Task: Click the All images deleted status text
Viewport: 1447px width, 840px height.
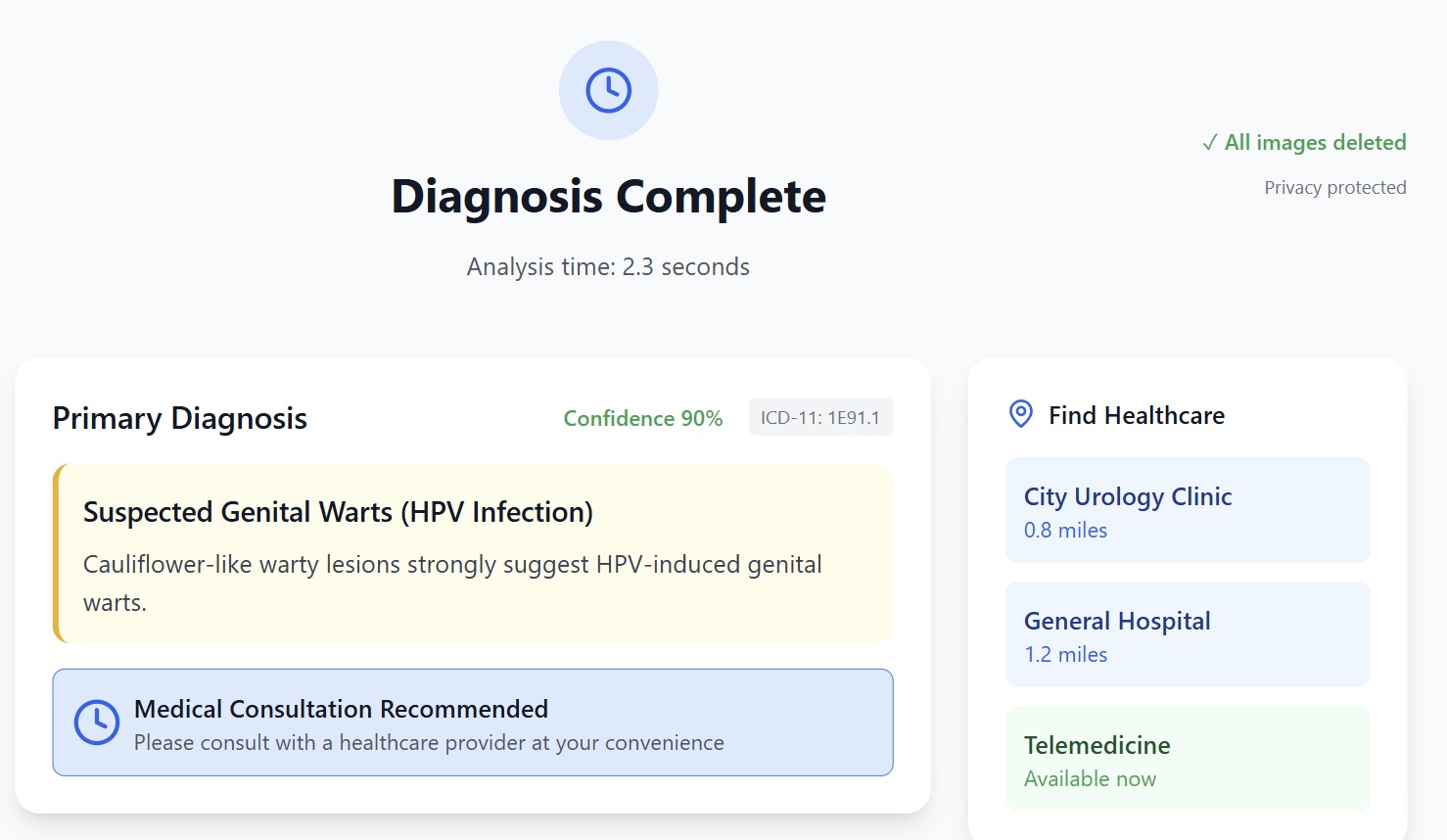Action: click(x=1315, y=143)
